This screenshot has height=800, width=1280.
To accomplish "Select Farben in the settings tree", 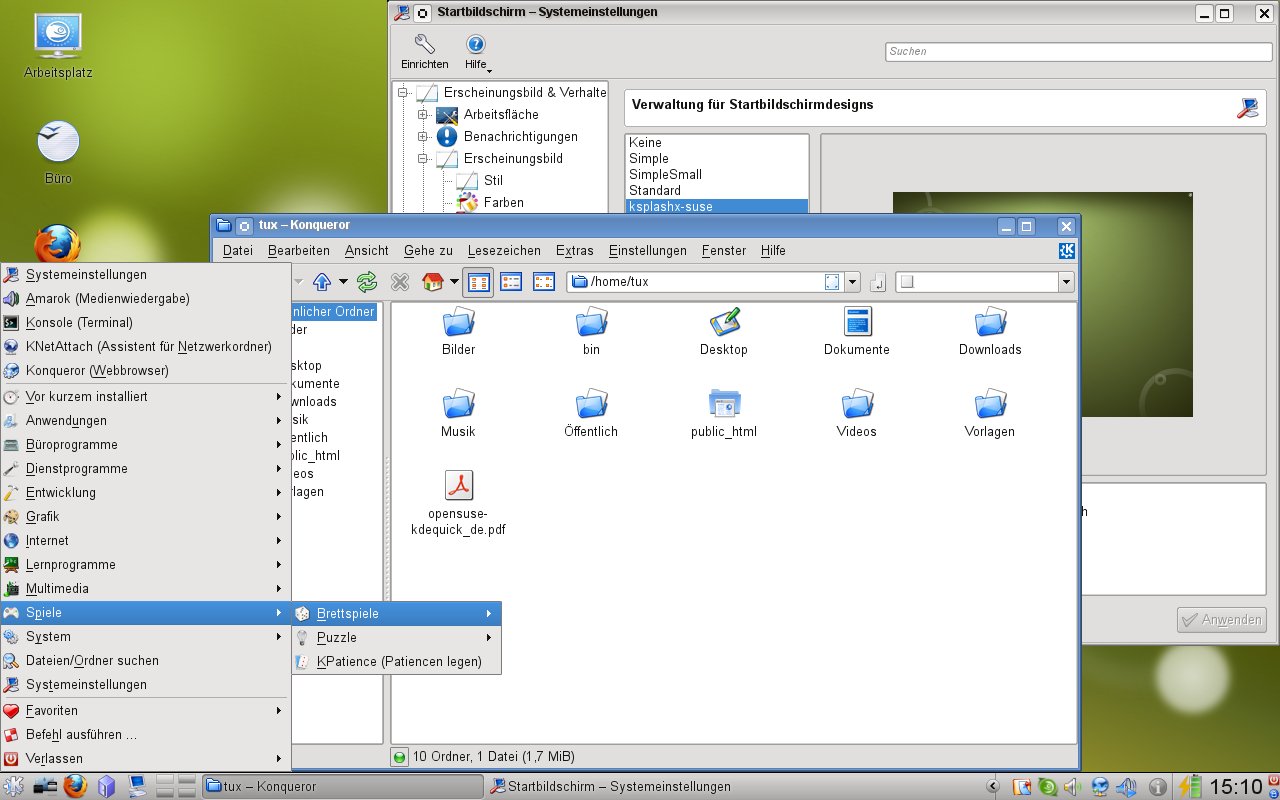I will coord(503,203).
